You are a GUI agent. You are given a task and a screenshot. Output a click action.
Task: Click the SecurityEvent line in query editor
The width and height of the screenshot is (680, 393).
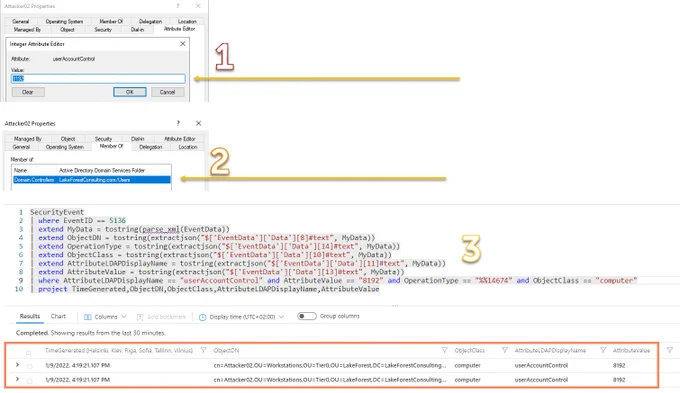coord(57,212)
